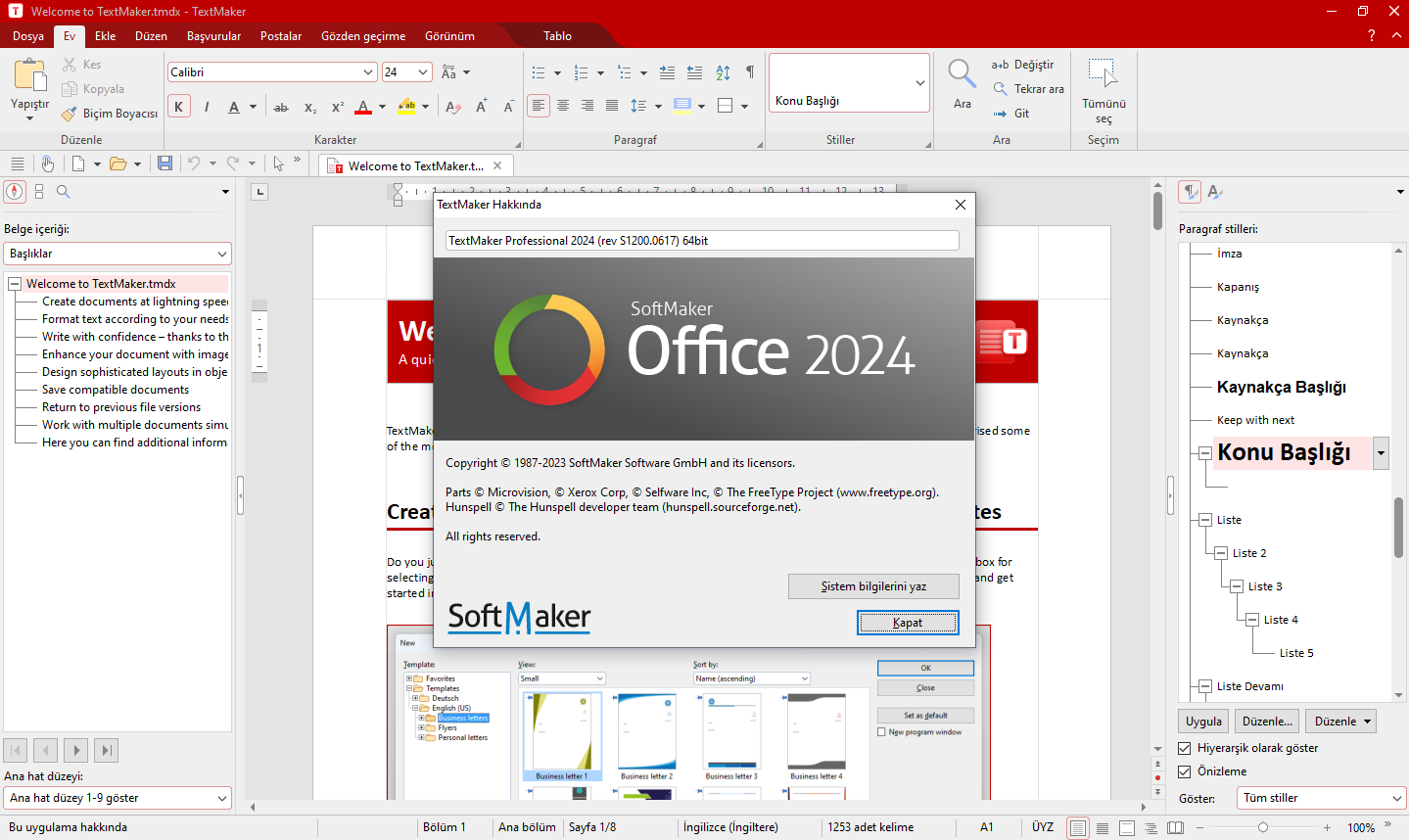Switch to the Gözden geçirme ribbon tab

(x=363, y=36)
